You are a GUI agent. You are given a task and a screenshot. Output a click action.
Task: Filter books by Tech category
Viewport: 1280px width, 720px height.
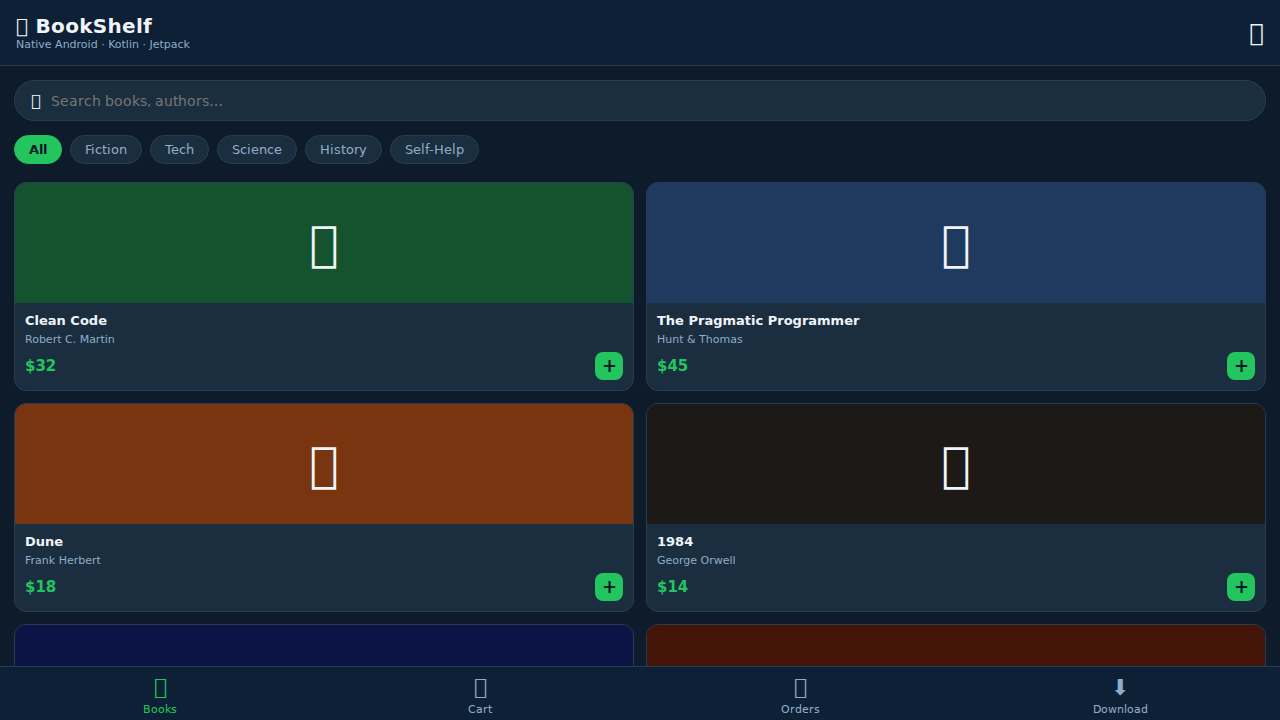click(x=179, y=150)
